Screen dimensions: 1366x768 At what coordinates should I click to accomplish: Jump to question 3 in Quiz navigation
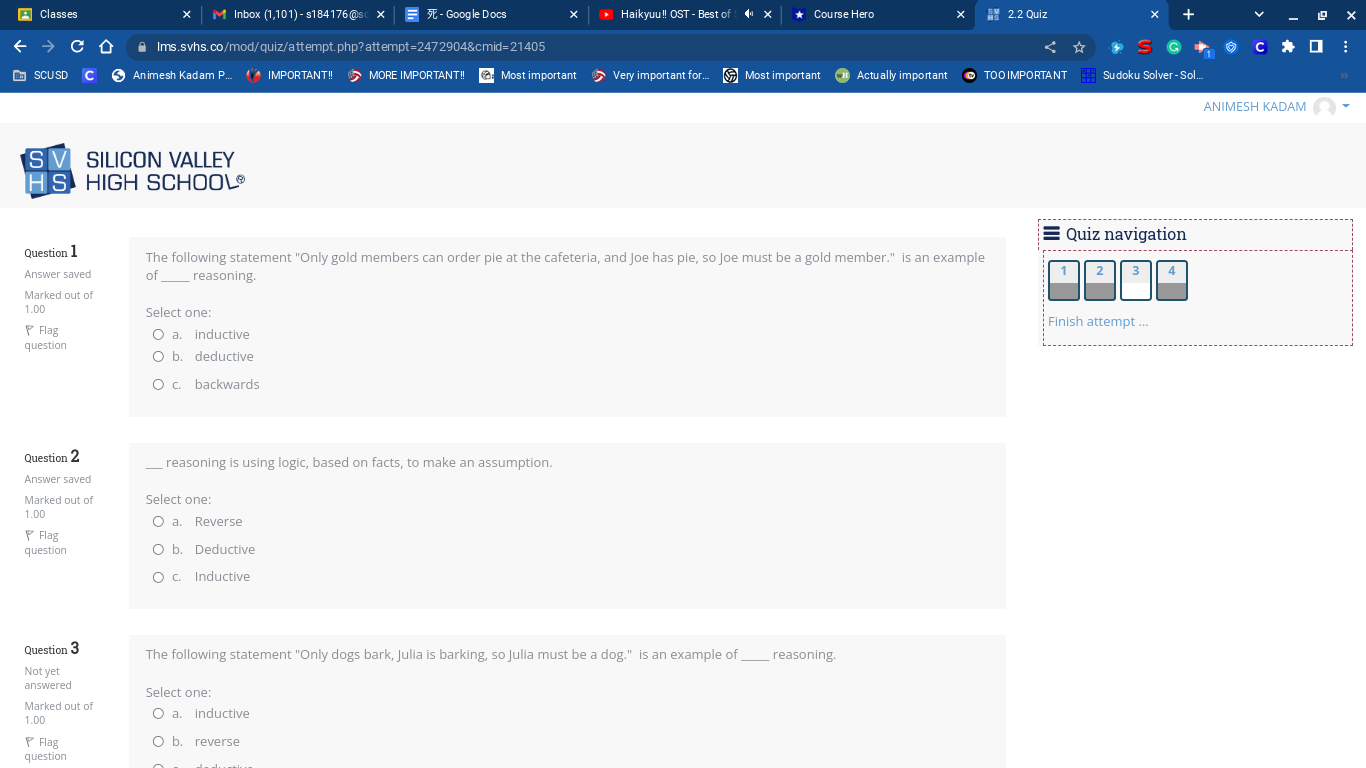tap(1136, 281)
